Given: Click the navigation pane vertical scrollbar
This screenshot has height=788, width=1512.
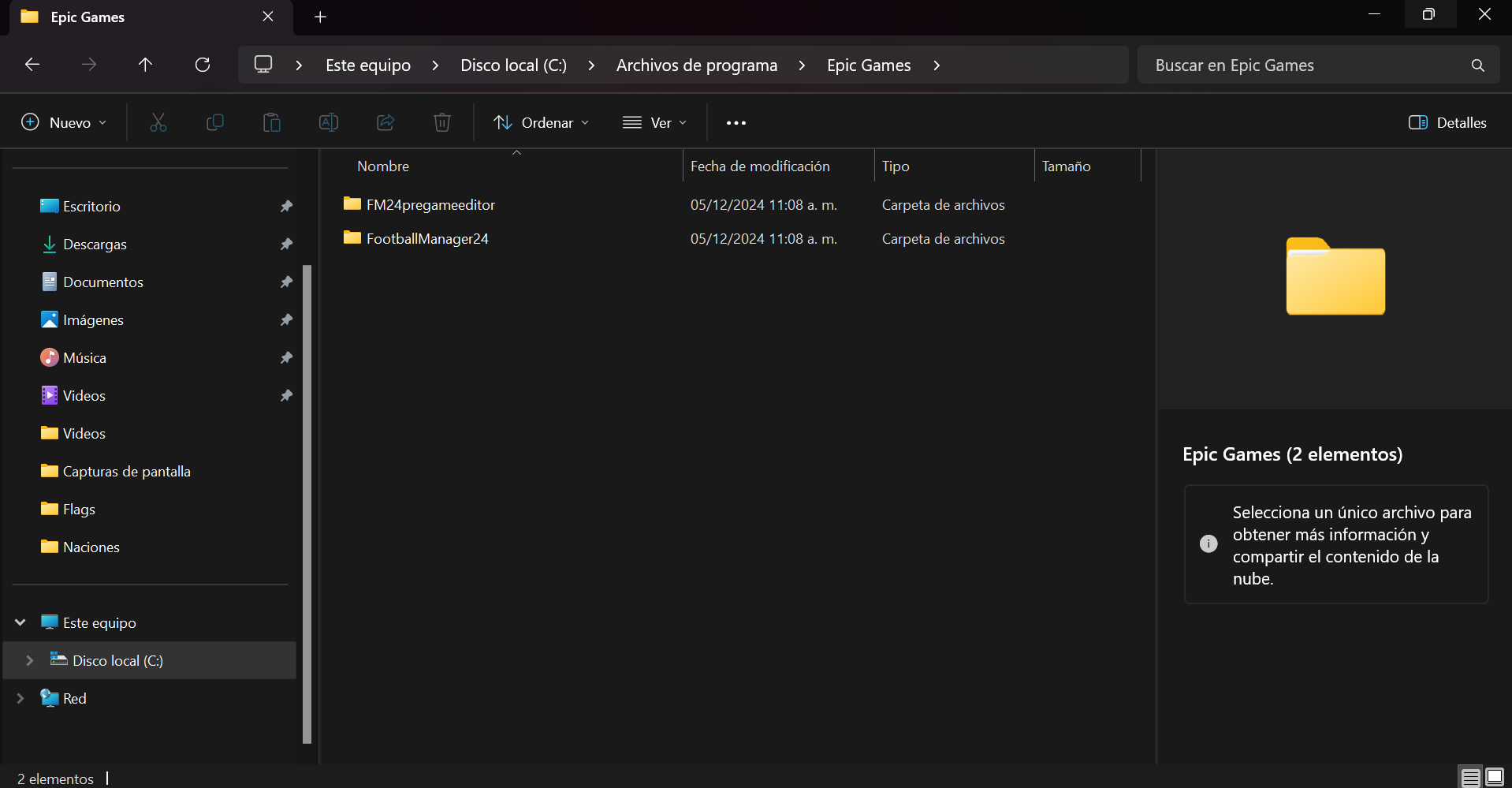Looking at the screenshot, I should pos(307,505).
